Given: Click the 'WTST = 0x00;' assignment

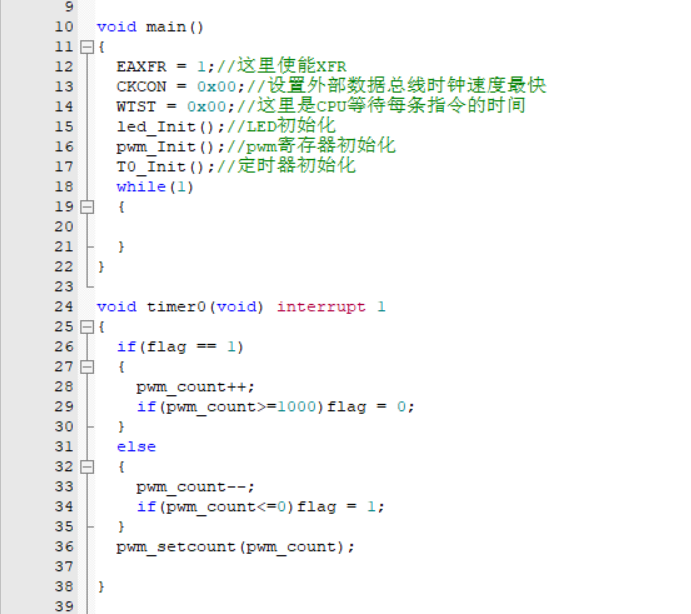Looking at the screenshot, I should coord(175,107).
